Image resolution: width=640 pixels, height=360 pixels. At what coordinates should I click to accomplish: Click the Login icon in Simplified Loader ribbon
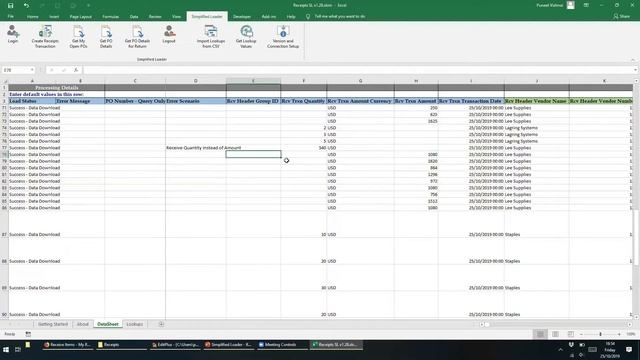pos(13,34)
